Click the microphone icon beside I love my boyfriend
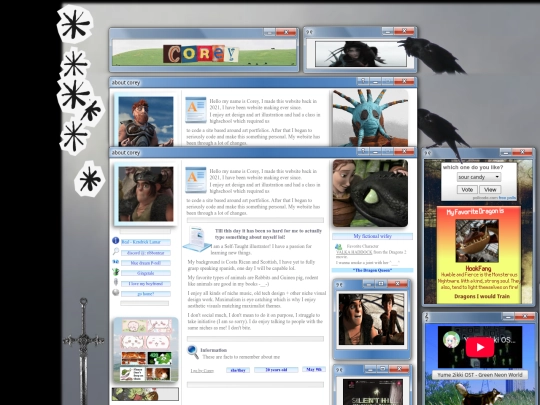Screen dimensions: 540x405 coord(116,282)
